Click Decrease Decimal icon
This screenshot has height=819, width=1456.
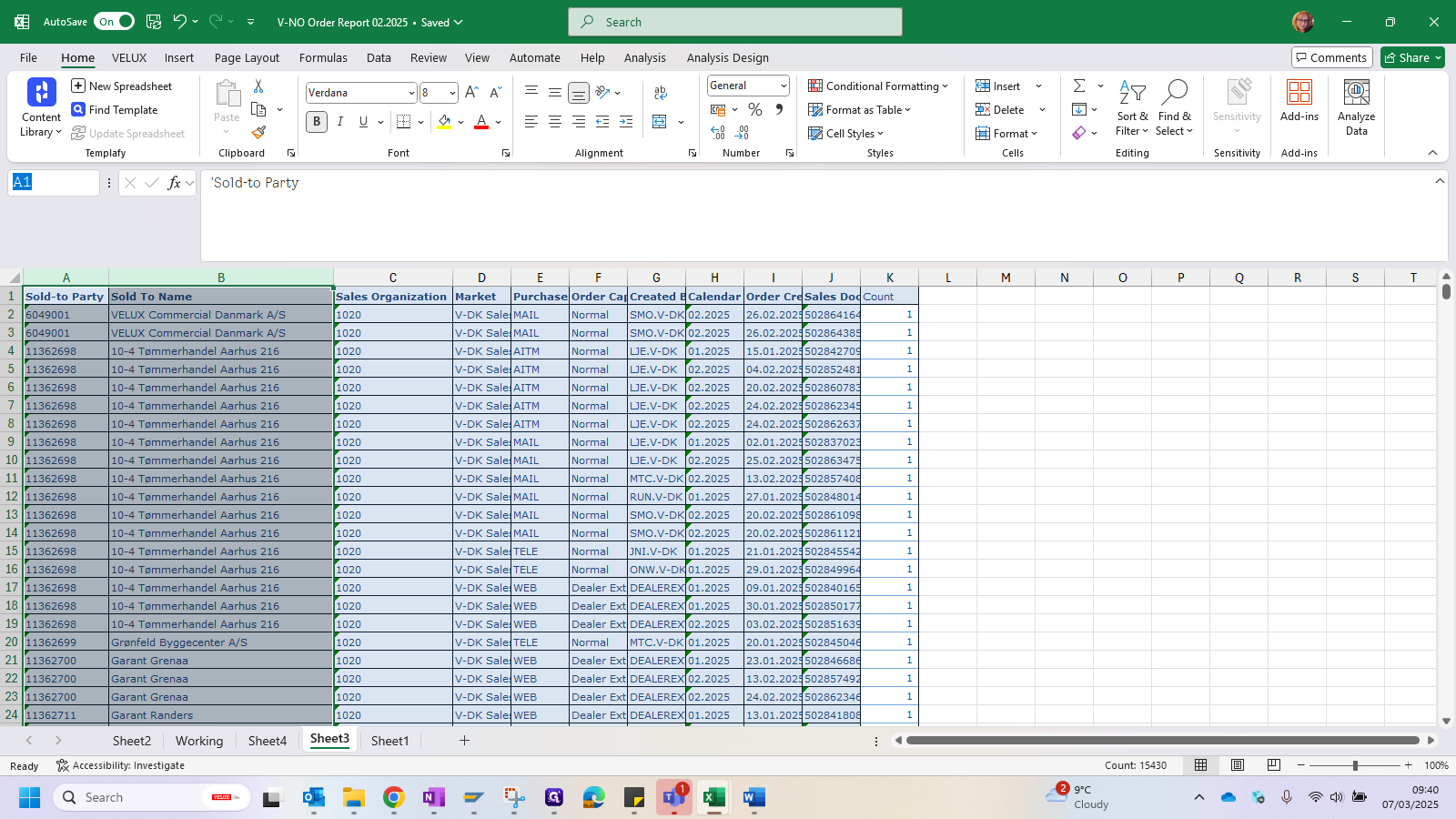(x=742, y=133)
